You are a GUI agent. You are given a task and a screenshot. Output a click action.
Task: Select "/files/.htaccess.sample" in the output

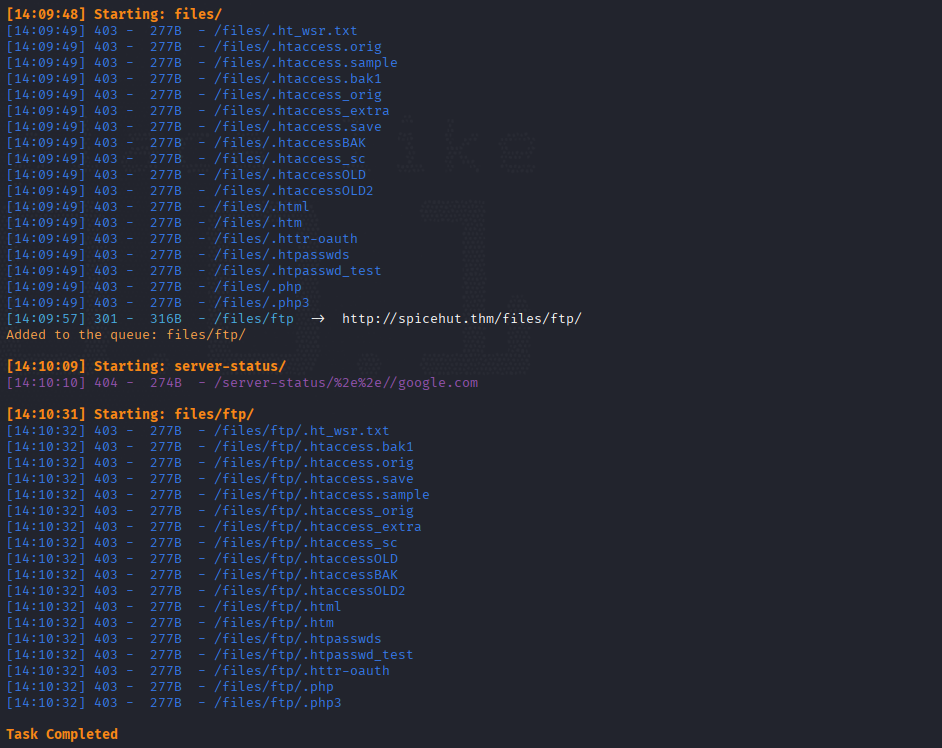(306, 62)
